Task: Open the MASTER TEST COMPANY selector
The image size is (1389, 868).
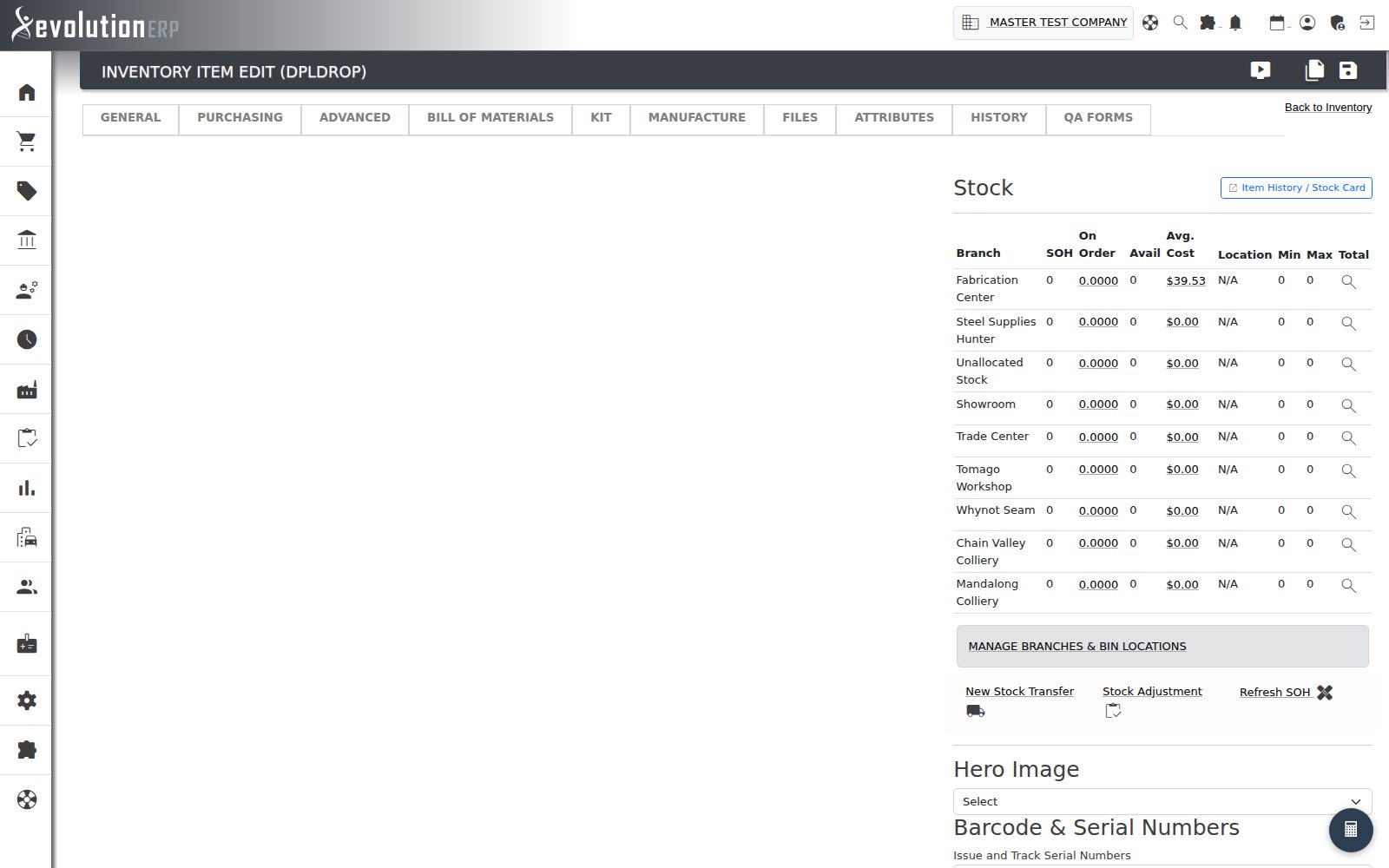Action: point(1043,23)
